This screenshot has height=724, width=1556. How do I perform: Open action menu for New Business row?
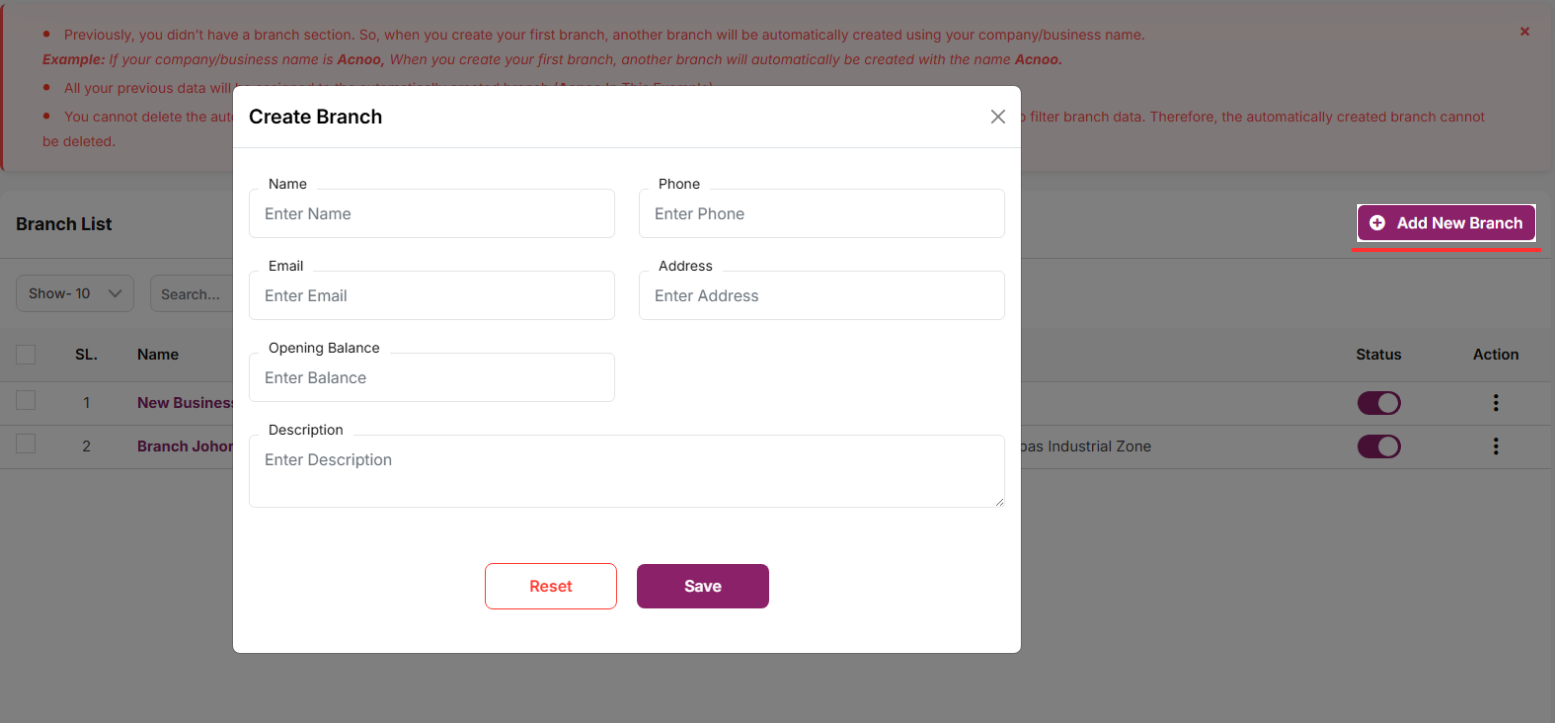(1495, 403)
